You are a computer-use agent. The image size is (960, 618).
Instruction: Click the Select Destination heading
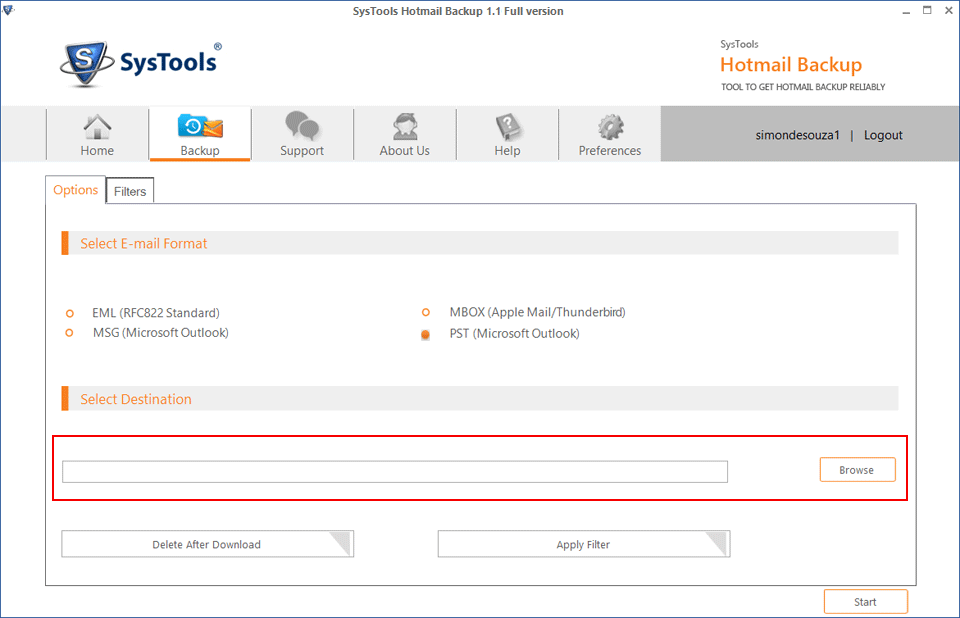136,399
